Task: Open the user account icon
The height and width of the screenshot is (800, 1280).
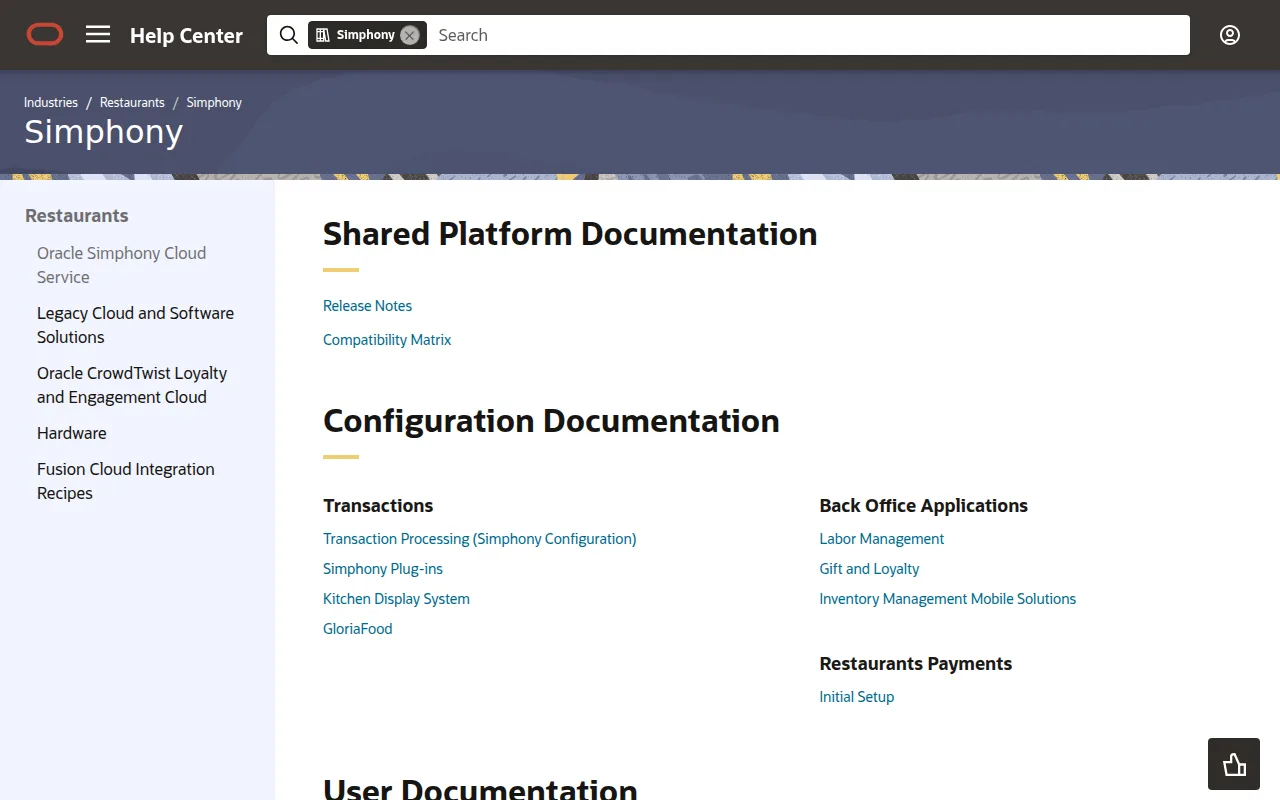Action: click(1229, 35)
